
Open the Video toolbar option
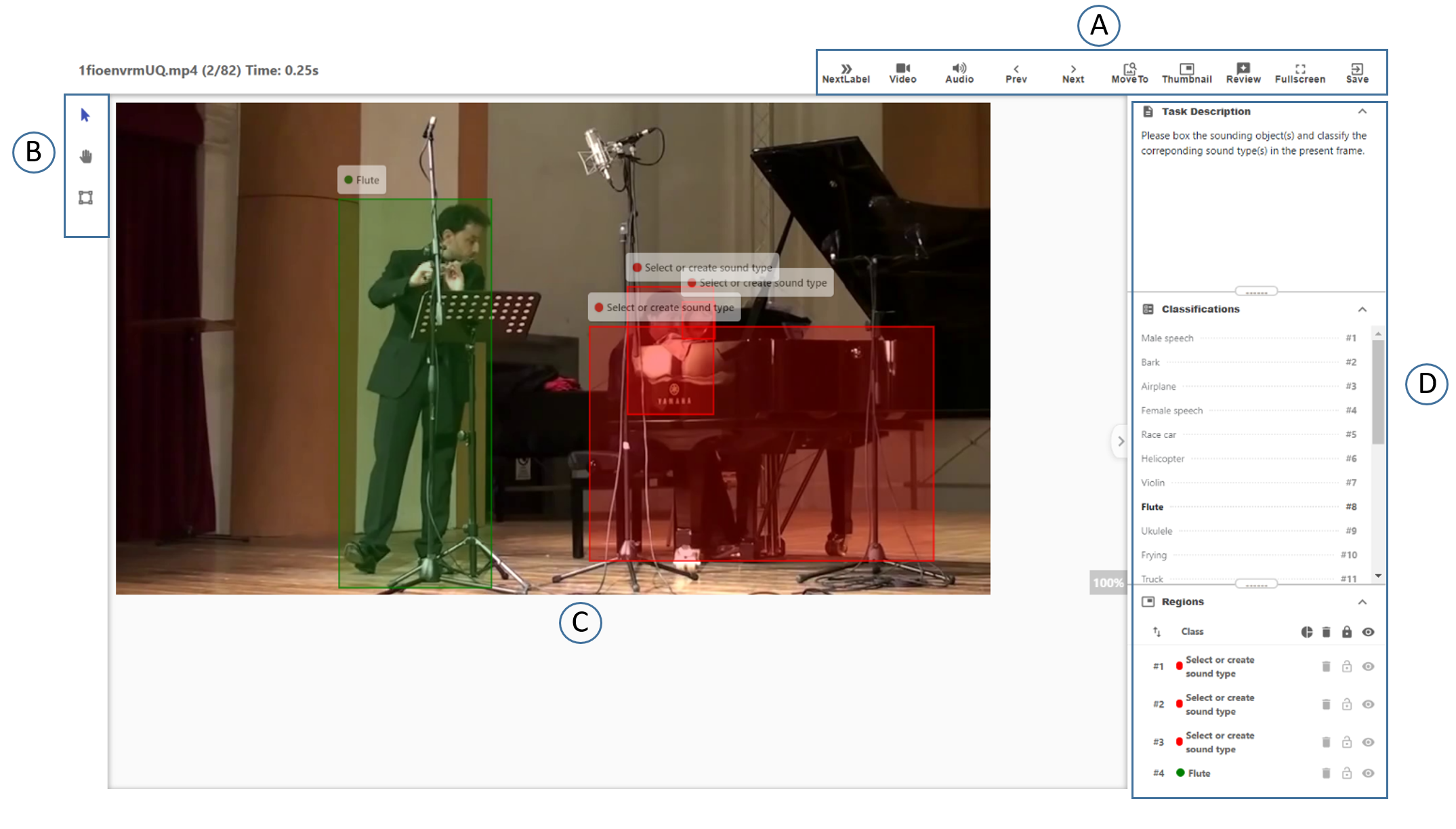[902, 73]
